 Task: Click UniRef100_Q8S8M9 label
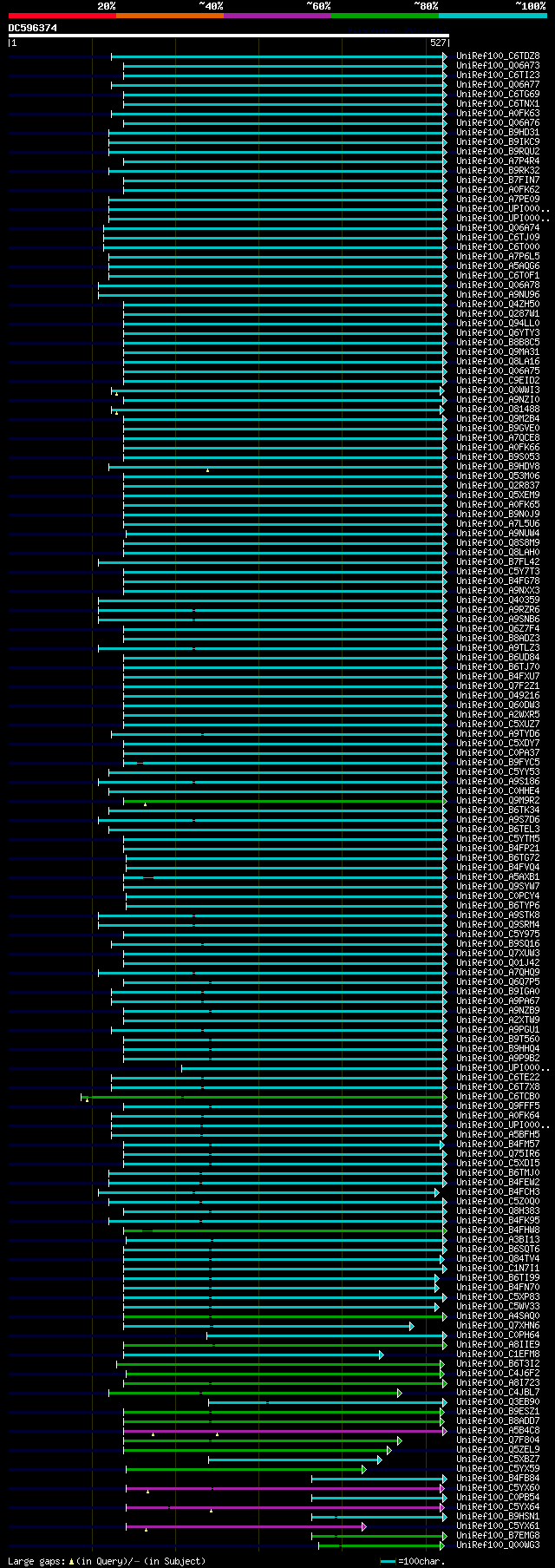pyautogui.click(x=498, y=542)
